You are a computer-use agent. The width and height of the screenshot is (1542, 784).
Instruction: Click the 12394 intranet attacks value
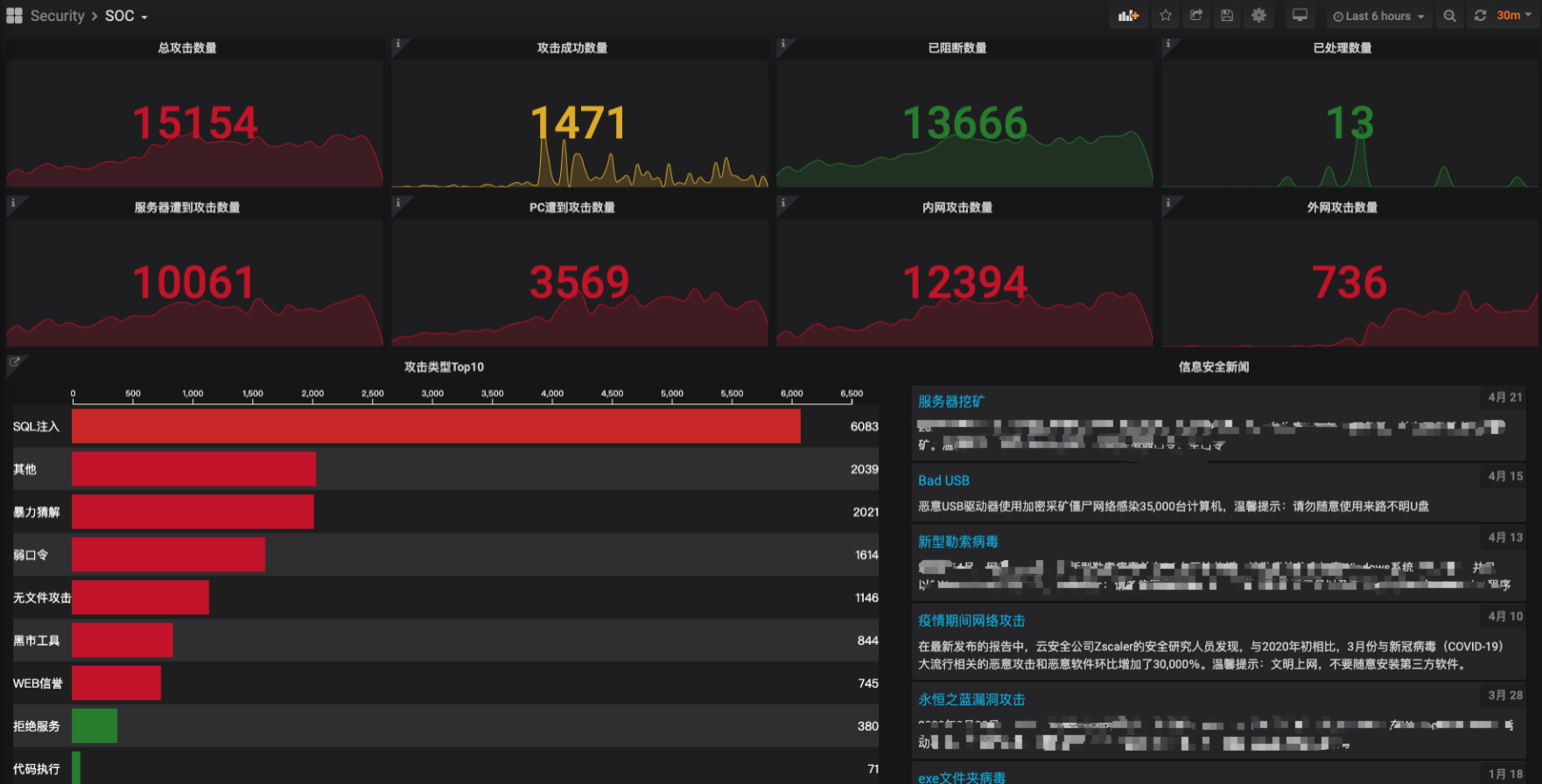click(964, 283)
